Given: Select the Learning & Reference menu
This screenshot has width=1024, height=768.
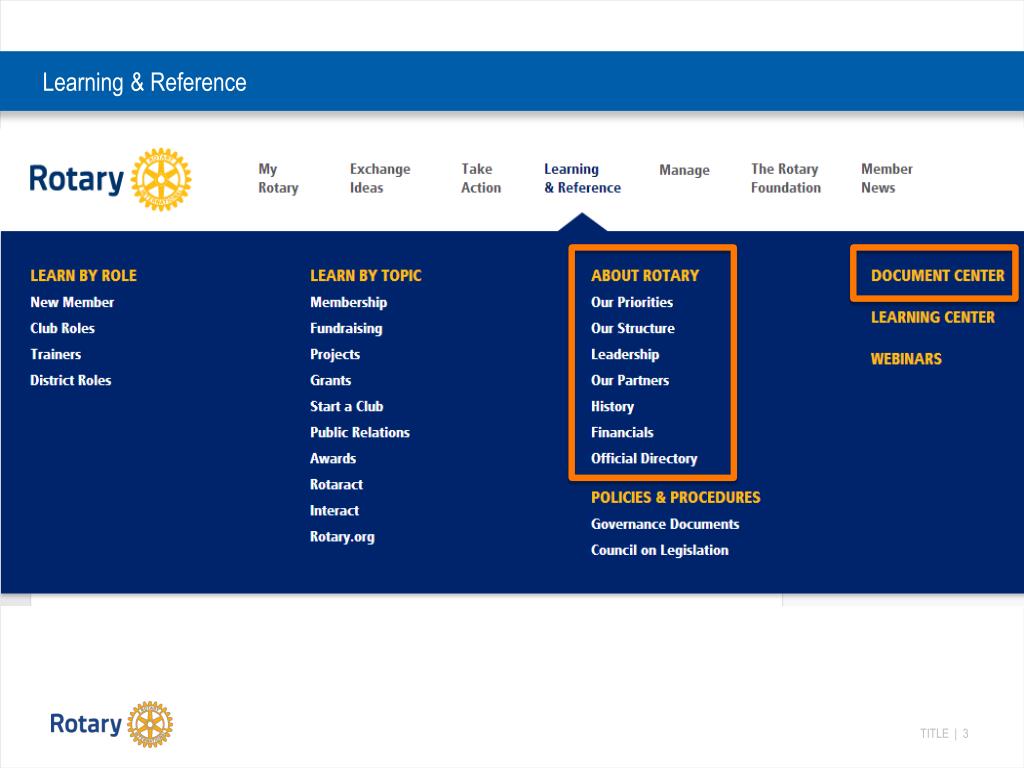Looking at the screenshot, I should point(583,178).
